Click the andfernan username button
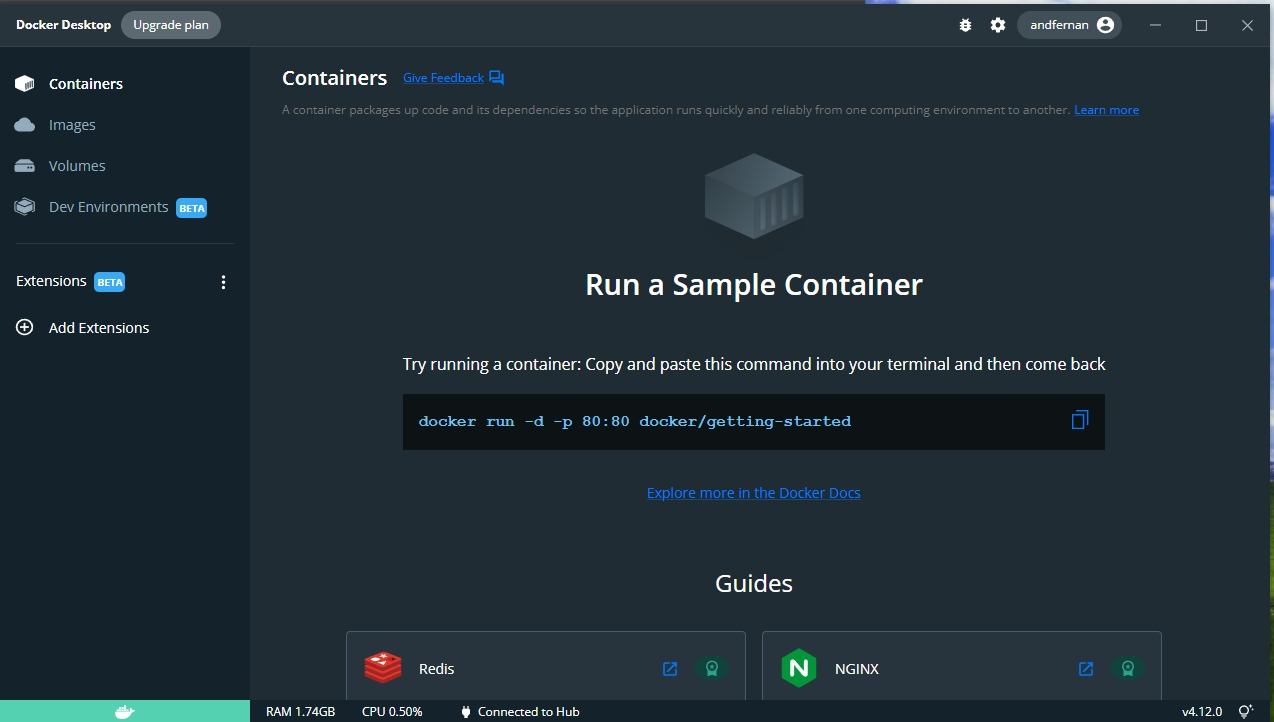1274x722 pixels. (1069, 25)
